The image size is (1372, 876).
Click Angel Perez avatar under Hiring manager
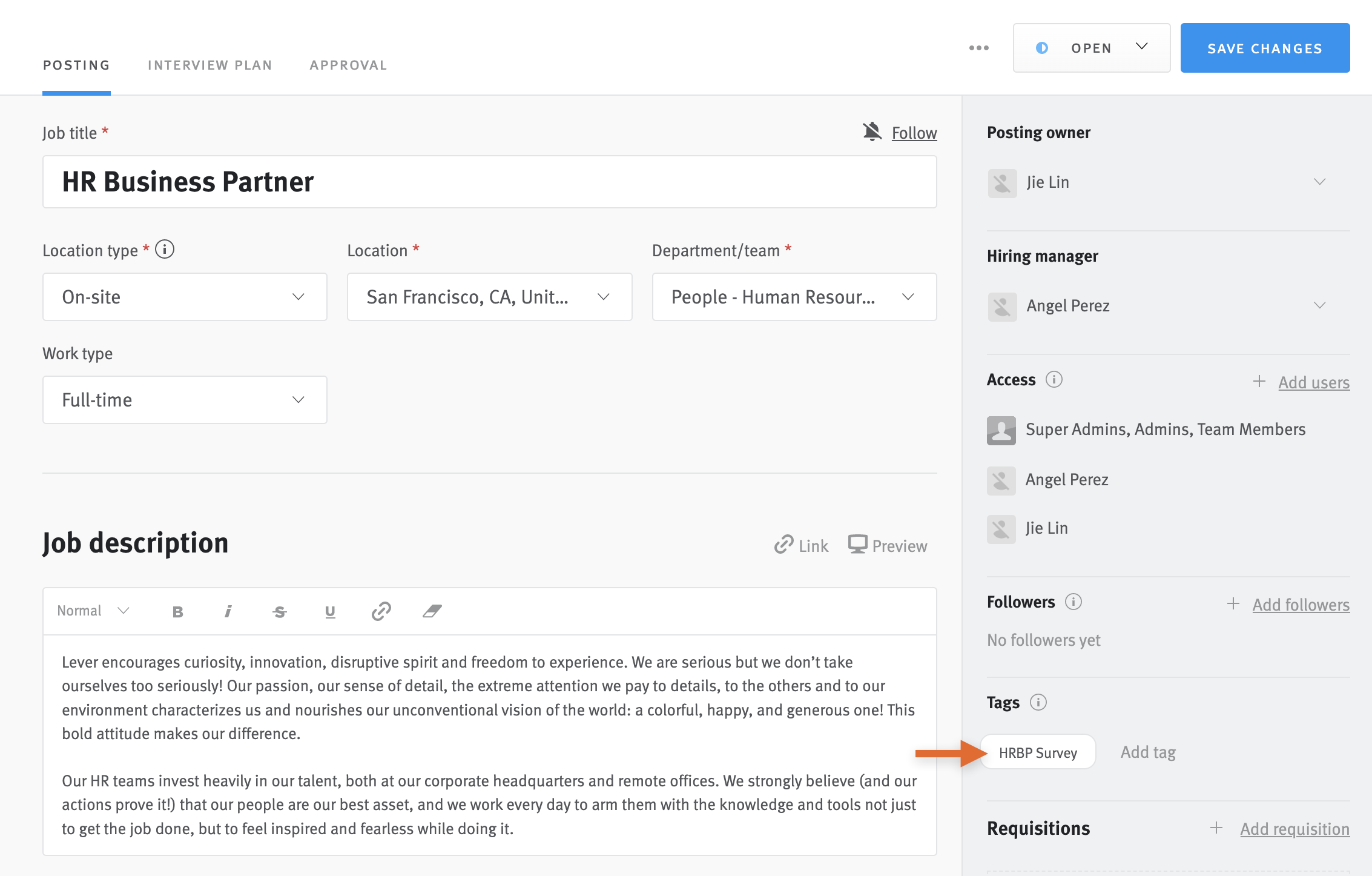click(x=1002, y=307)
